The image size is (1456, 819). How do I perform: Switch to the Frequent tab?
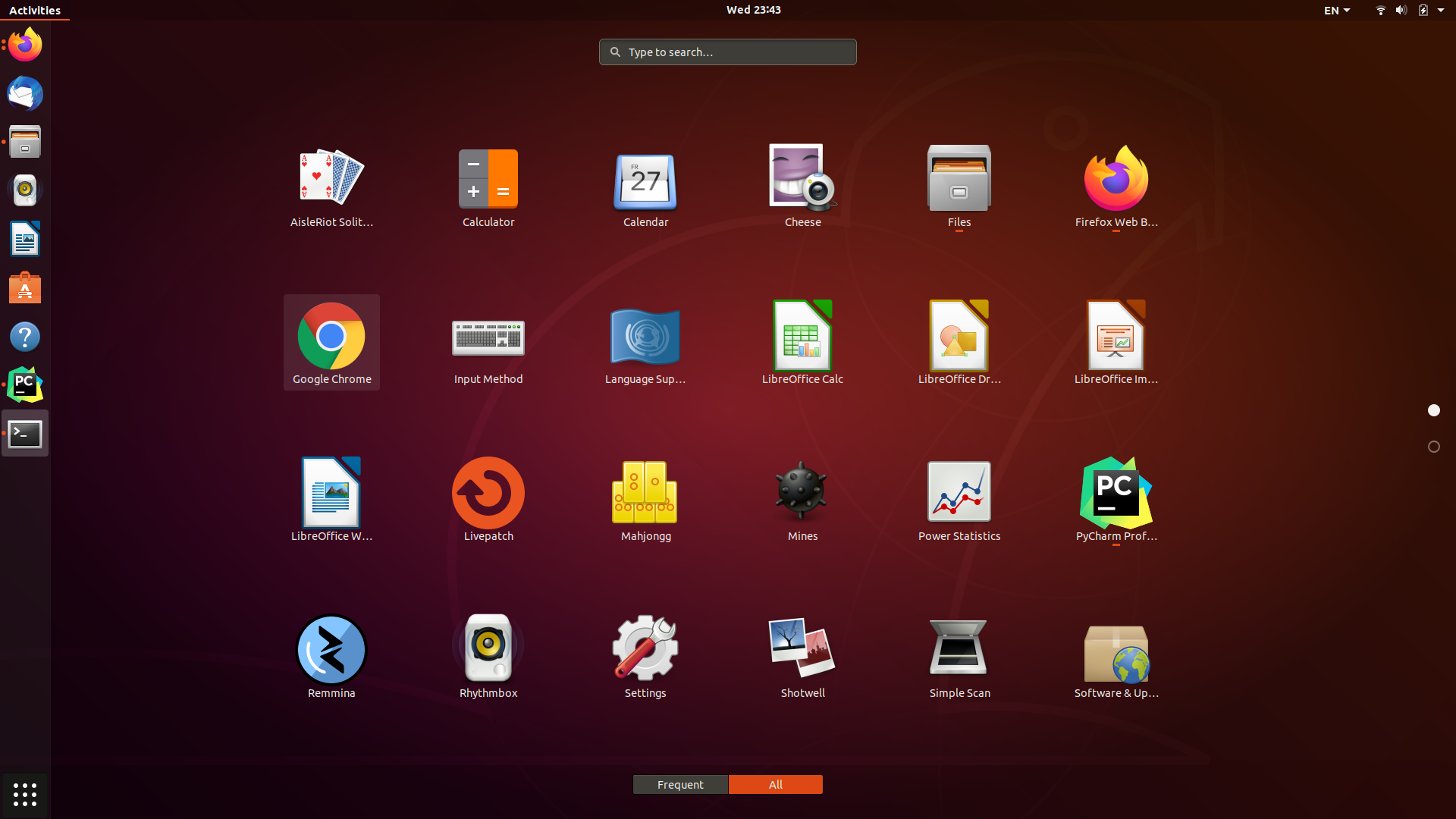[680, 784]
